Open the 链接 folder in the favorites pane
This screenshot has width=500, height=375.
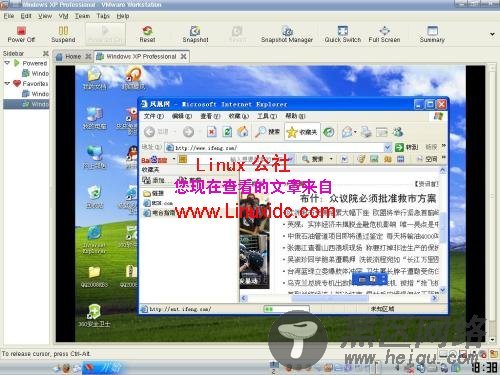click(154, 193)
